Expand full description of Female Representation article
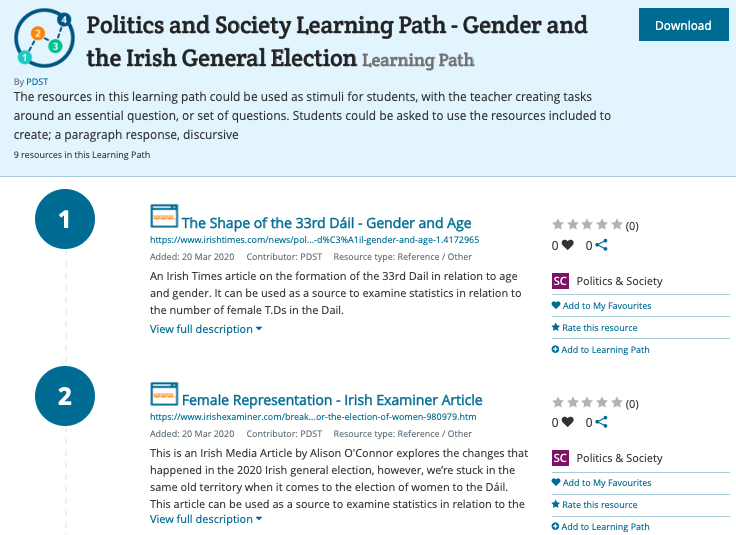The height and width of the screenshot is (535, 736). (206, 519)
